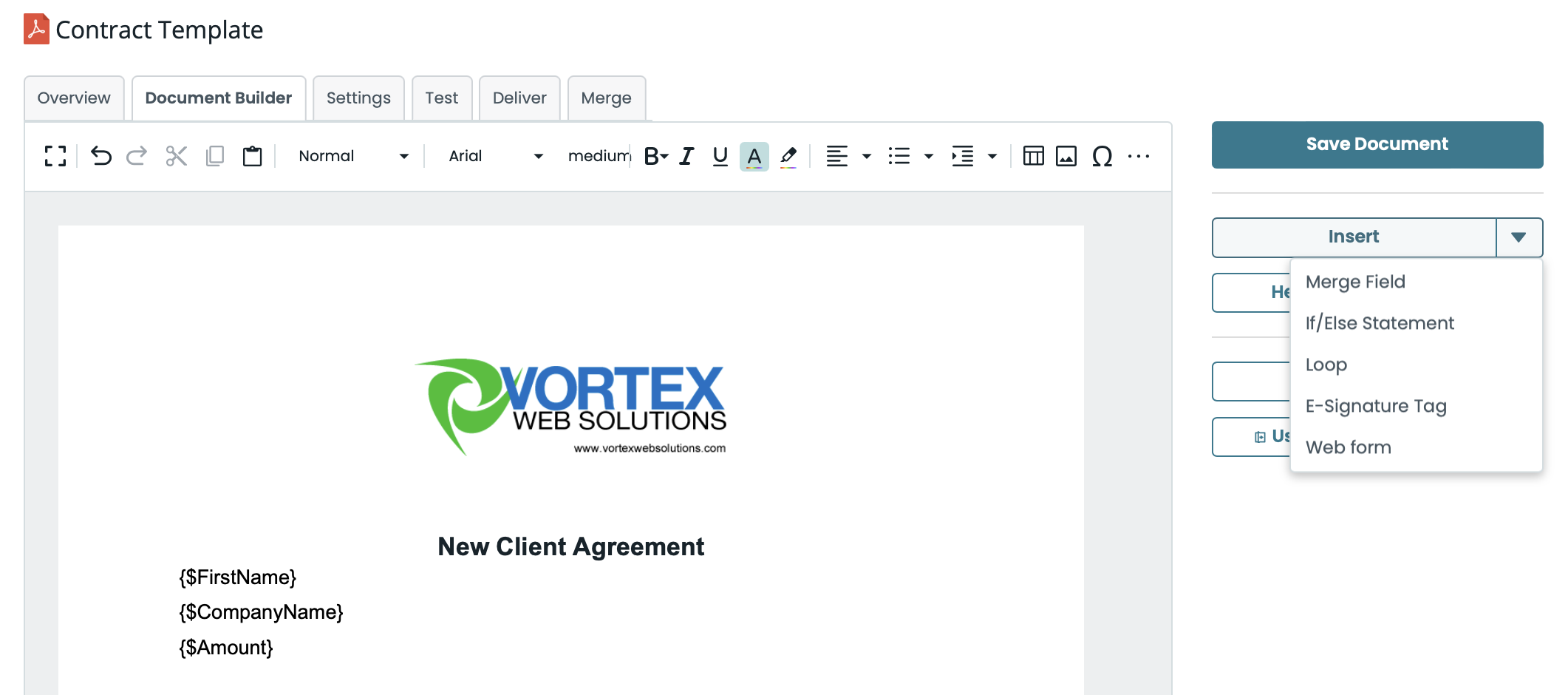Screen dimensions: 1568x695
Task: Open the Normal paragraph style dropdown
Action: (353, 156)
